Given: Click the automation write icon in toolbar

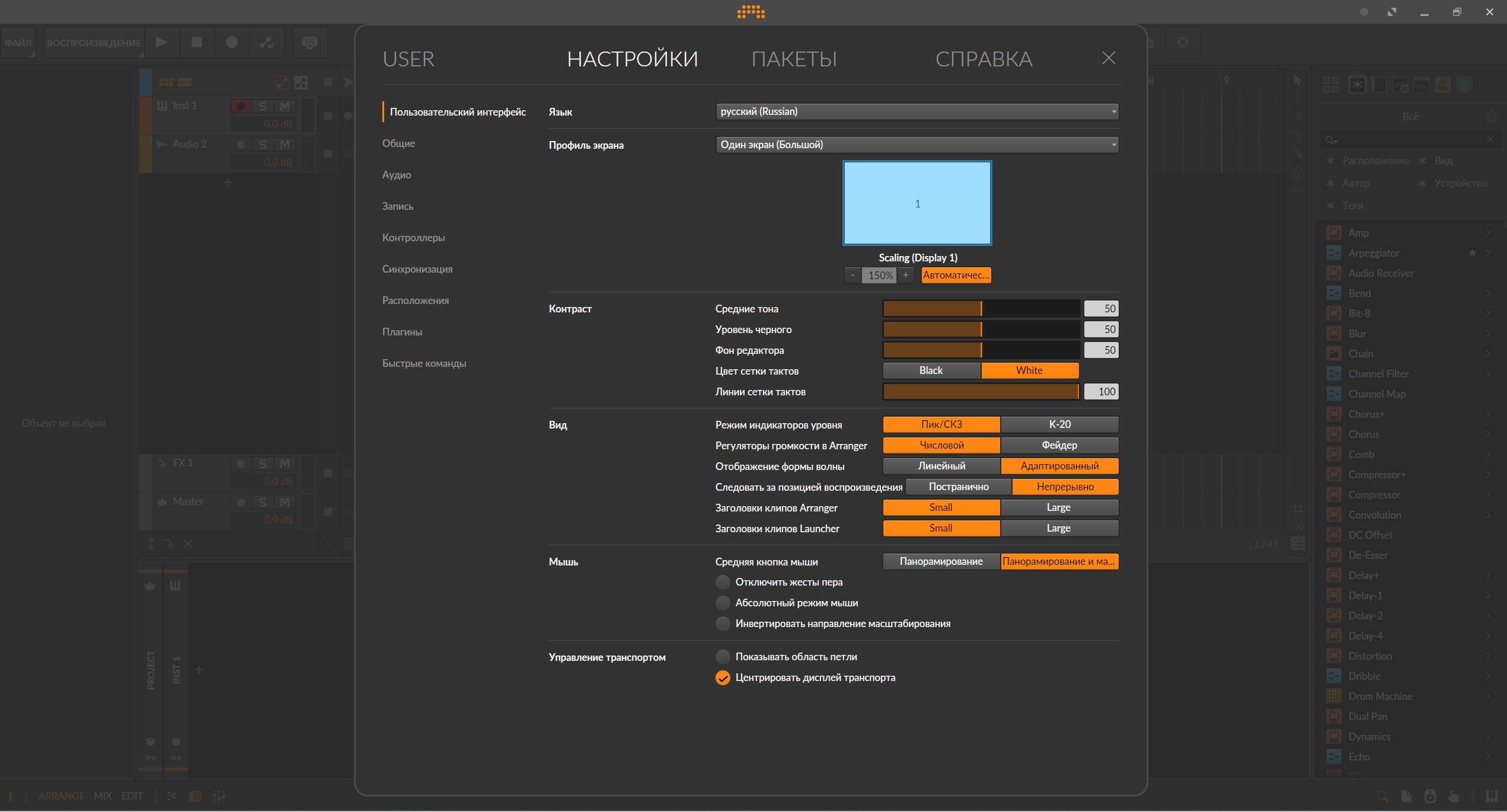Looking at the screenshot, I should point(267,42).
